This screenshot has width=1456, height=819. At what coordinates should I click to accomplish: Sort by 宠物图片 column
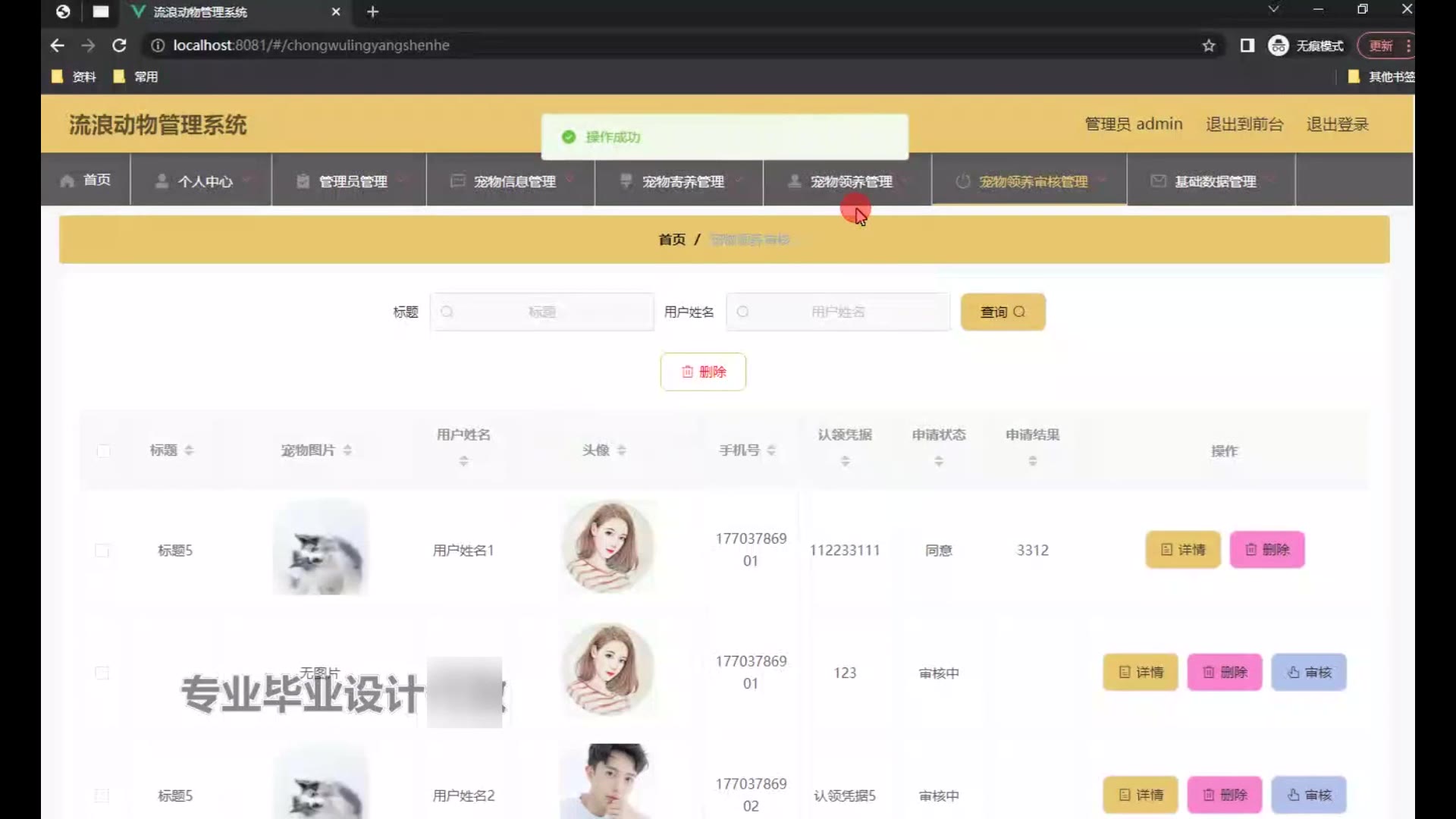[x=347, y=450]
